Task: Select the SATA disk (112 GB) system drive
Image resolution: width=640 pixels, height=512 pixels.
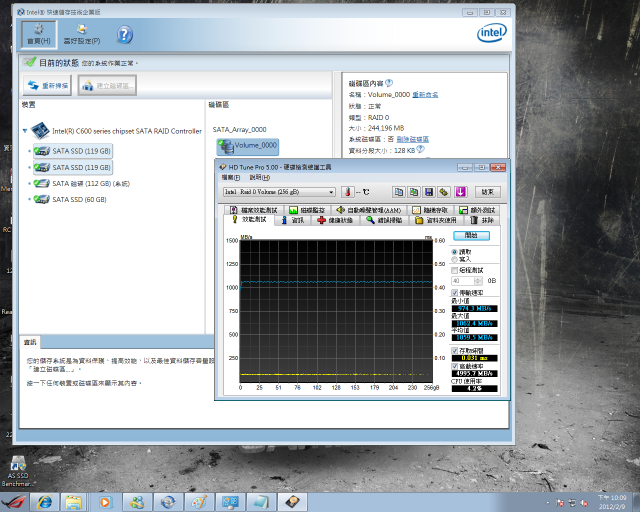Action: [x=82, y=184]
